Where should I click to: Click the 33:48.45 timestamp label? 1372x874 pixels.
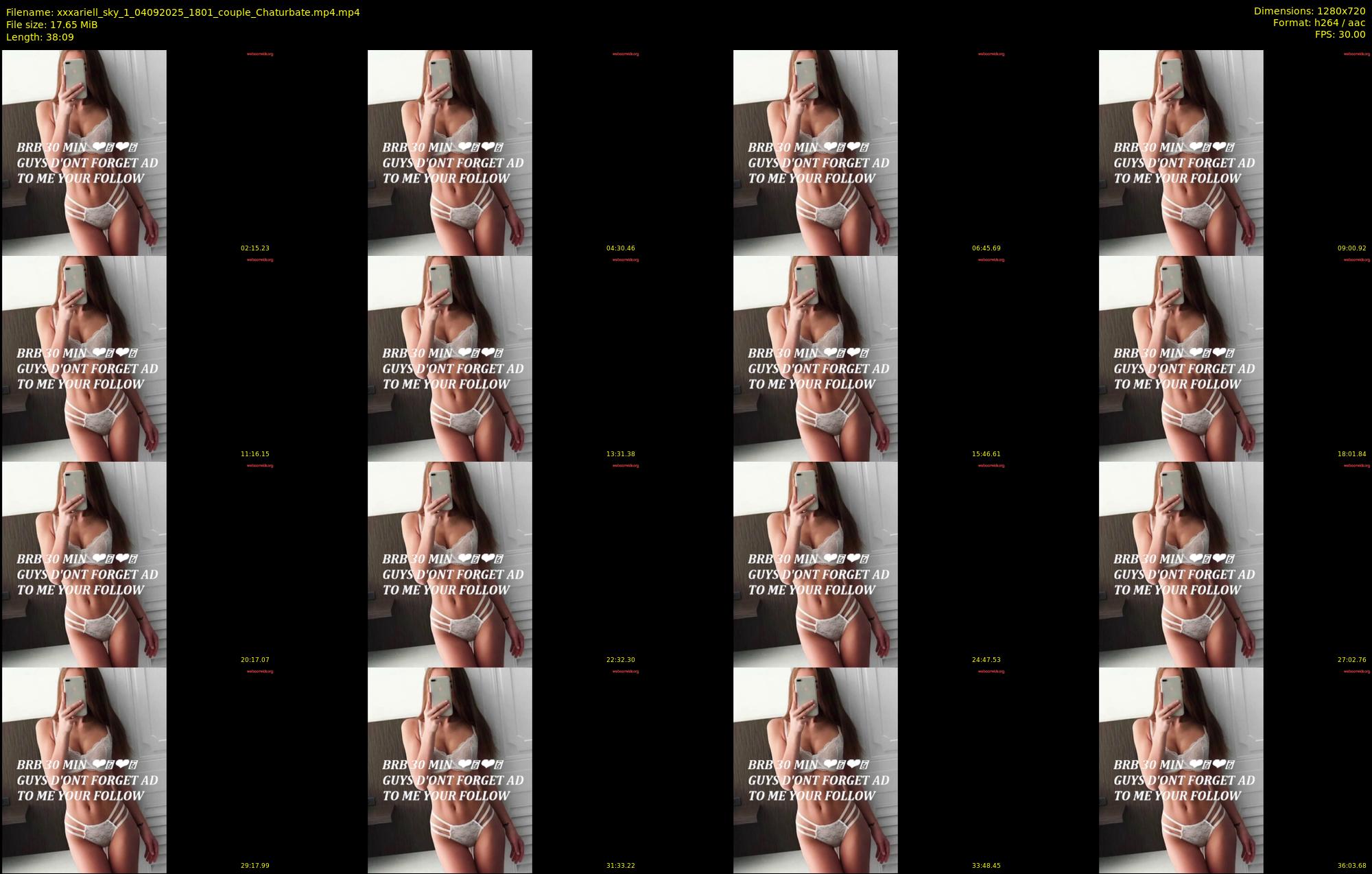[986, 866]
